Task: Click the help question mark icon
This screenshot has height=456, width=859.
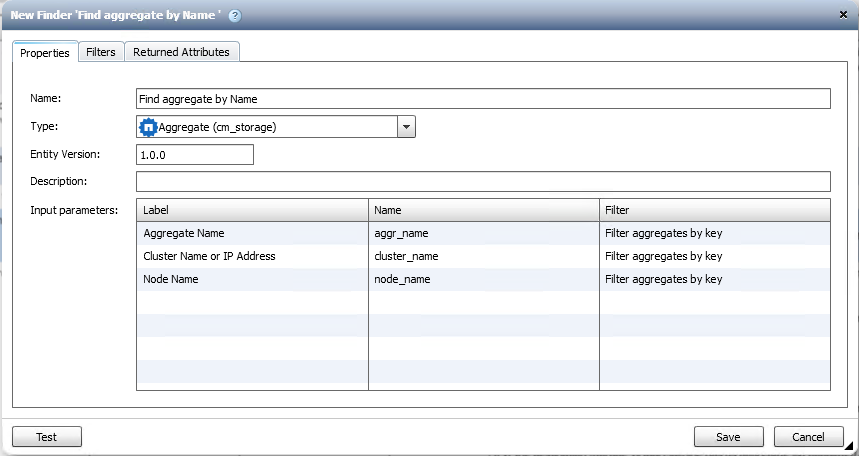Action: click(x=235, y=16)
